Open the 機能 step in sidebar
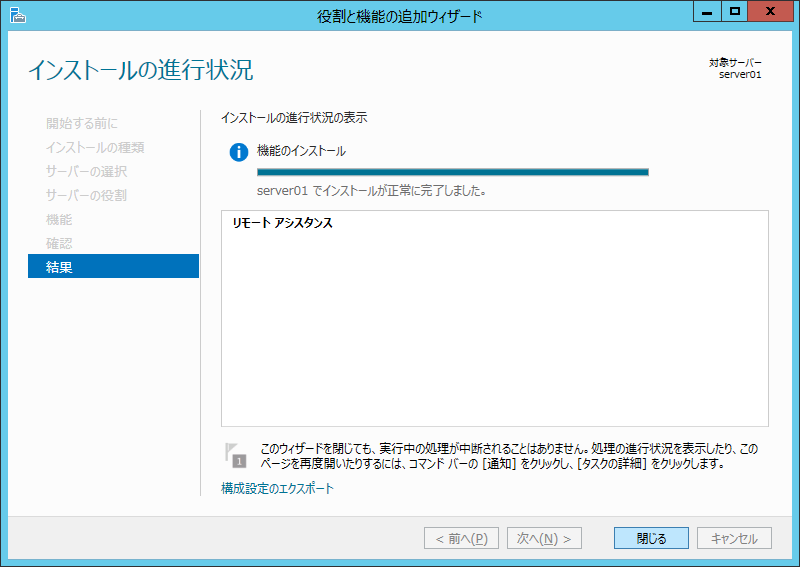 (59, 219)
